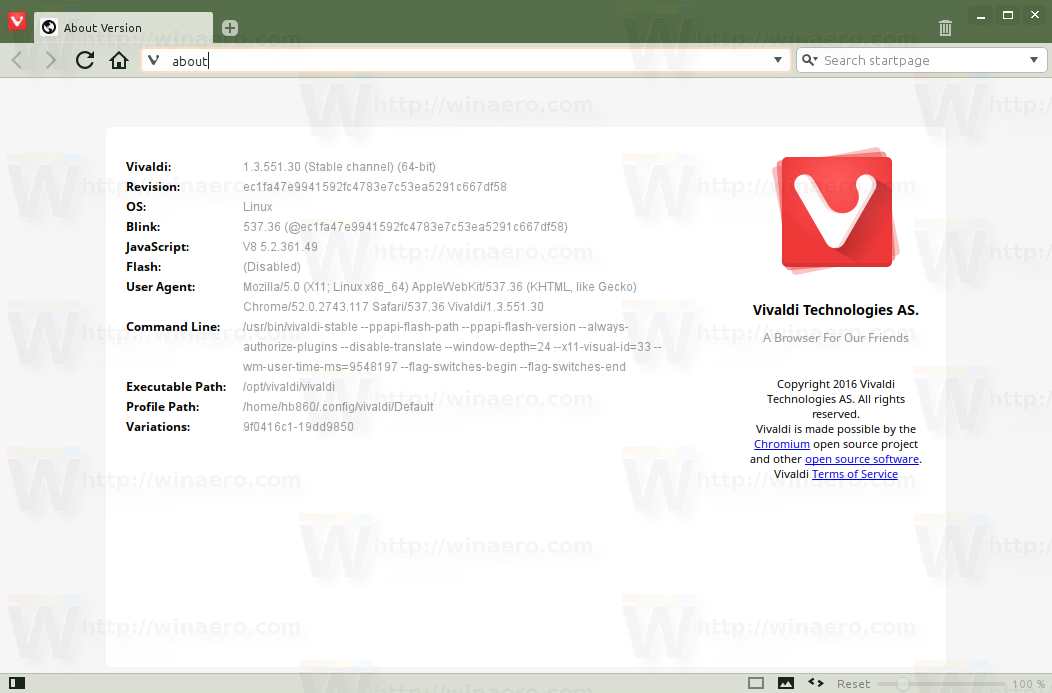Click the Revision hash value

pyautogui.click(x=374, y=186)
